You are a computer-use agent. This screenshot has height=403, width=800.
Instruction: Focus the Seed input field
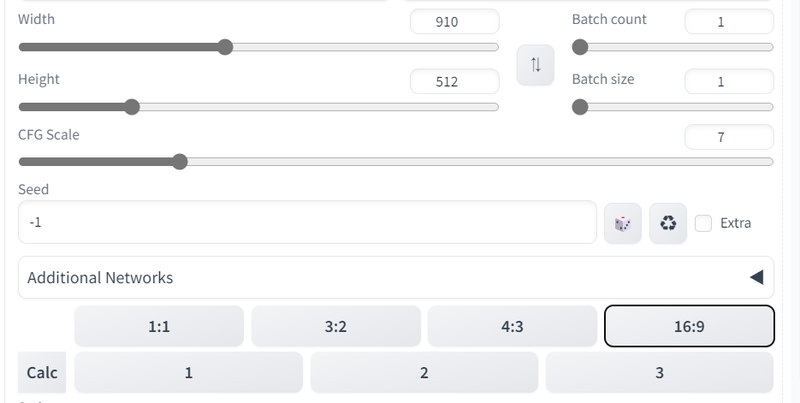point(307,222)
